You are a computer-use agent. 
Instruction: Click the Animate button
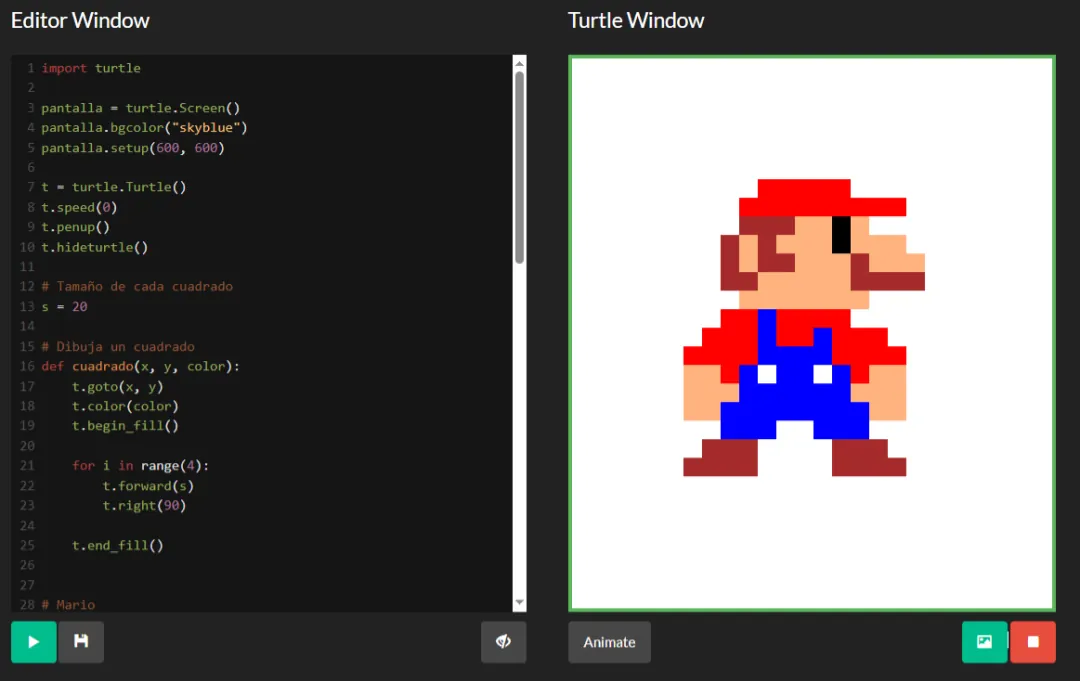coord(610,642)
